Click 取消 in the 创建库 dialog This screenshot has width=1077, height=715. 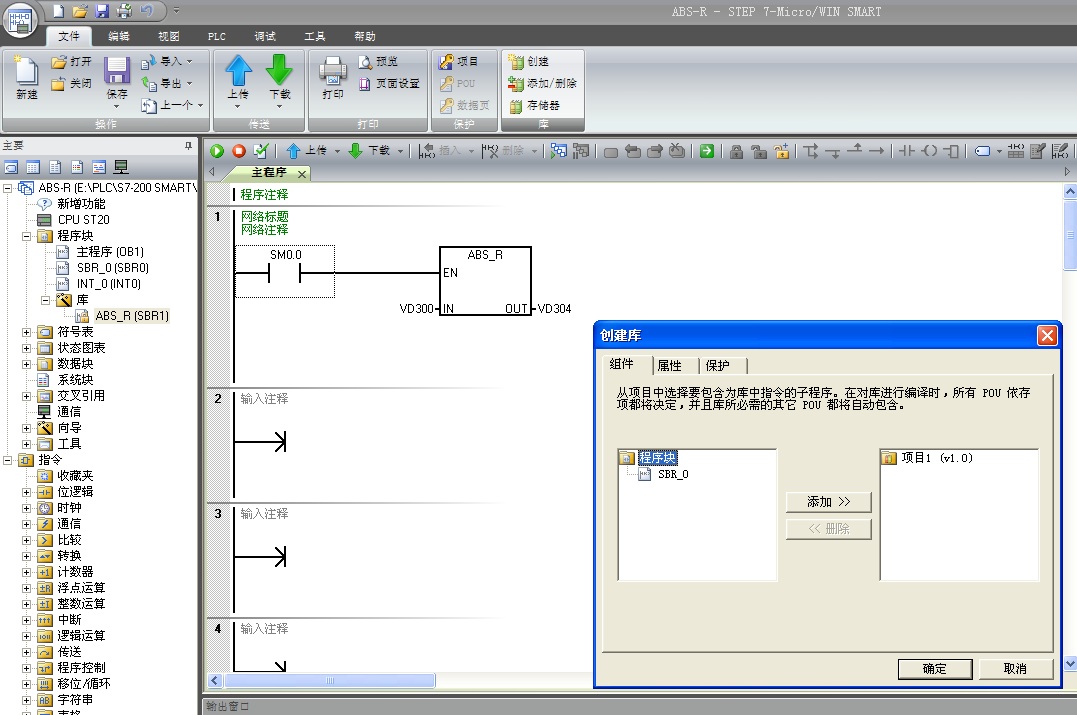[x=1015, y=669]
